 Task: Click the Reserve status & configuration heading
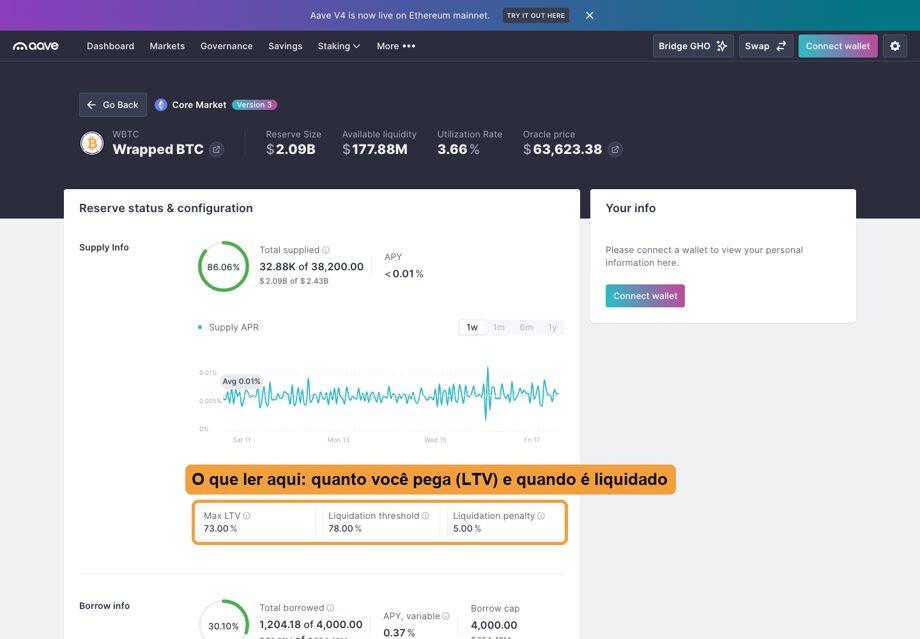pyautogui.click(x=166, y=208)
